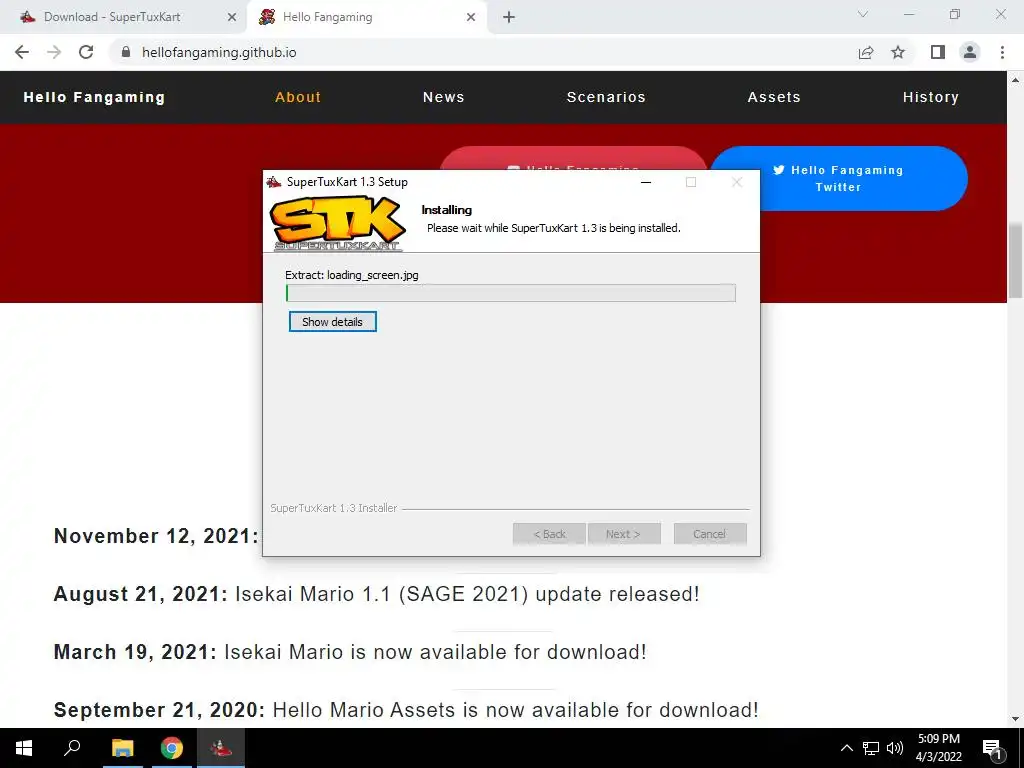Close the Hello Fangaming tab
1024x768 pixels.
tap(471, 18)
